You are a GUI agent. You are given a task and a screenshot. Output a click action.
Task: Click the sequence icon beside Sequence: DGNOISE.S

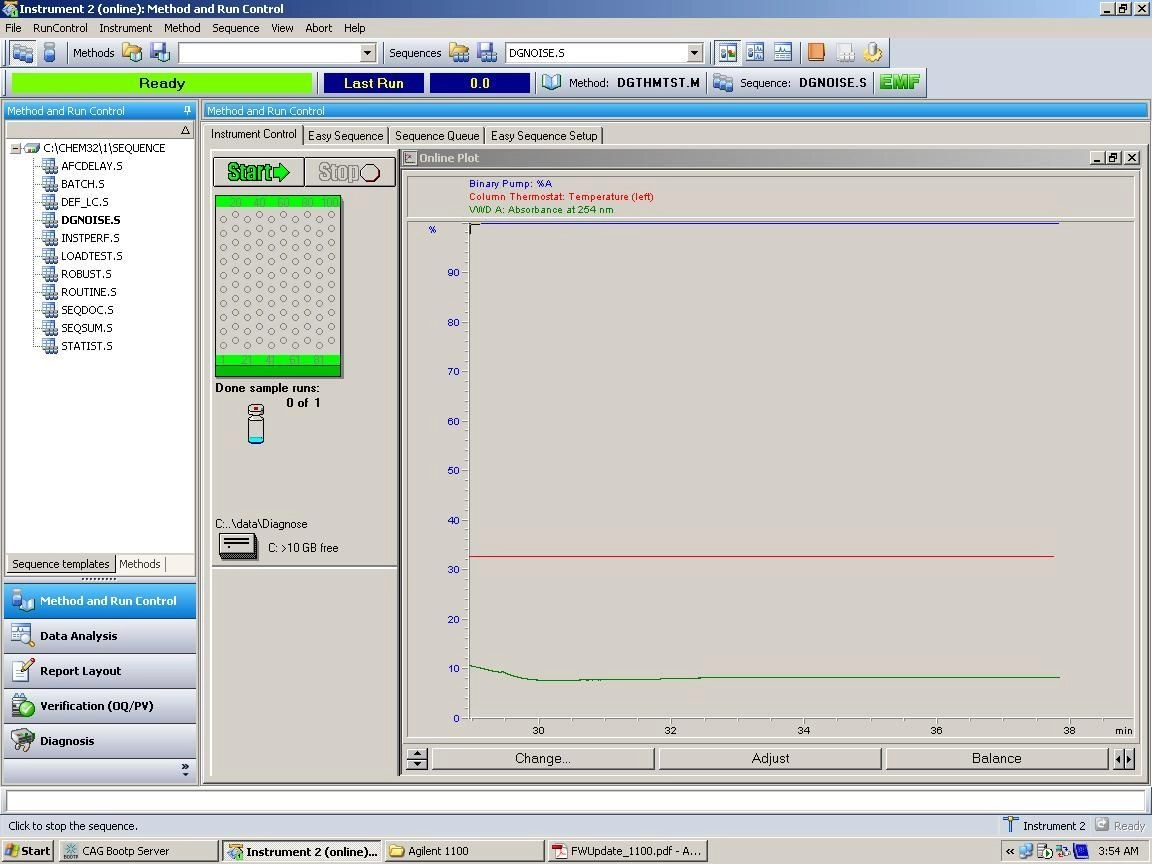pos(723,83)
